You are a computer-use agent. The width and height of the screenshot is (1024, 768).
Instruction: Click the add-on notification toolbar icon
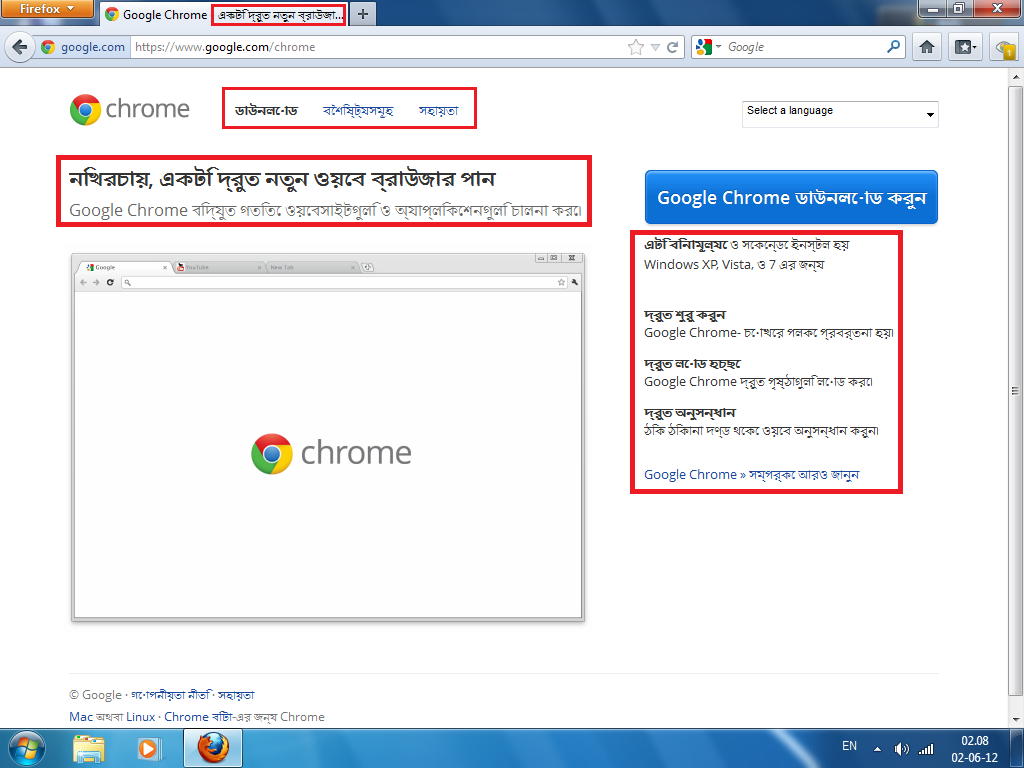1006,48
